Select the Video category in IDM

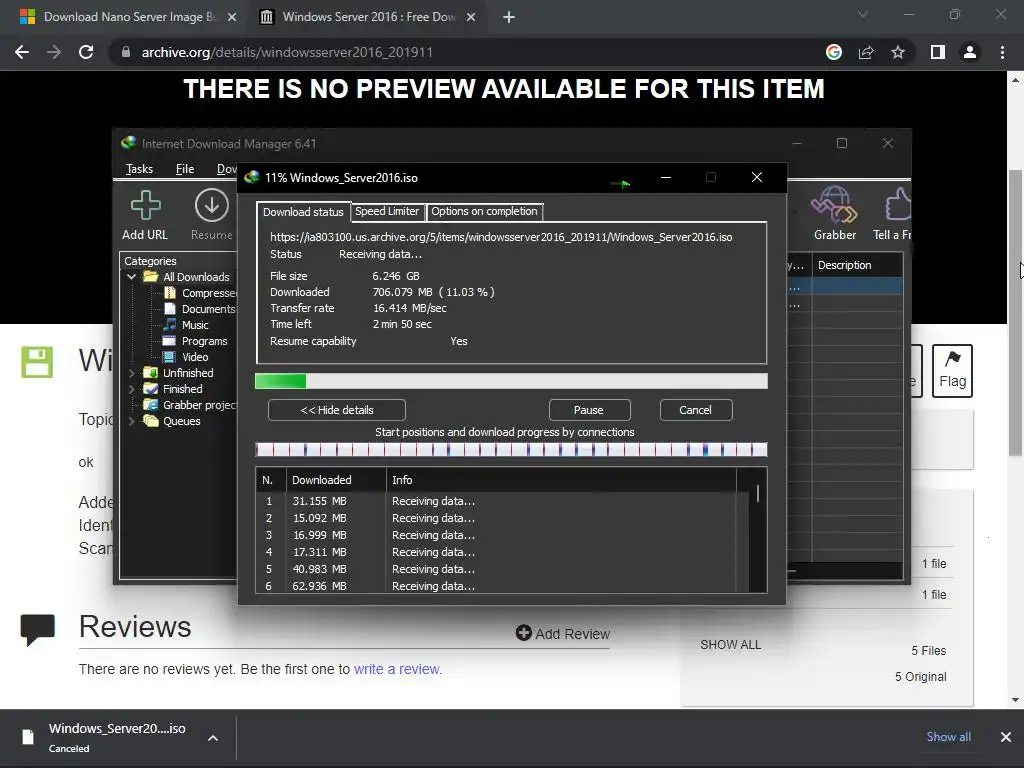[x=195, y=357]
